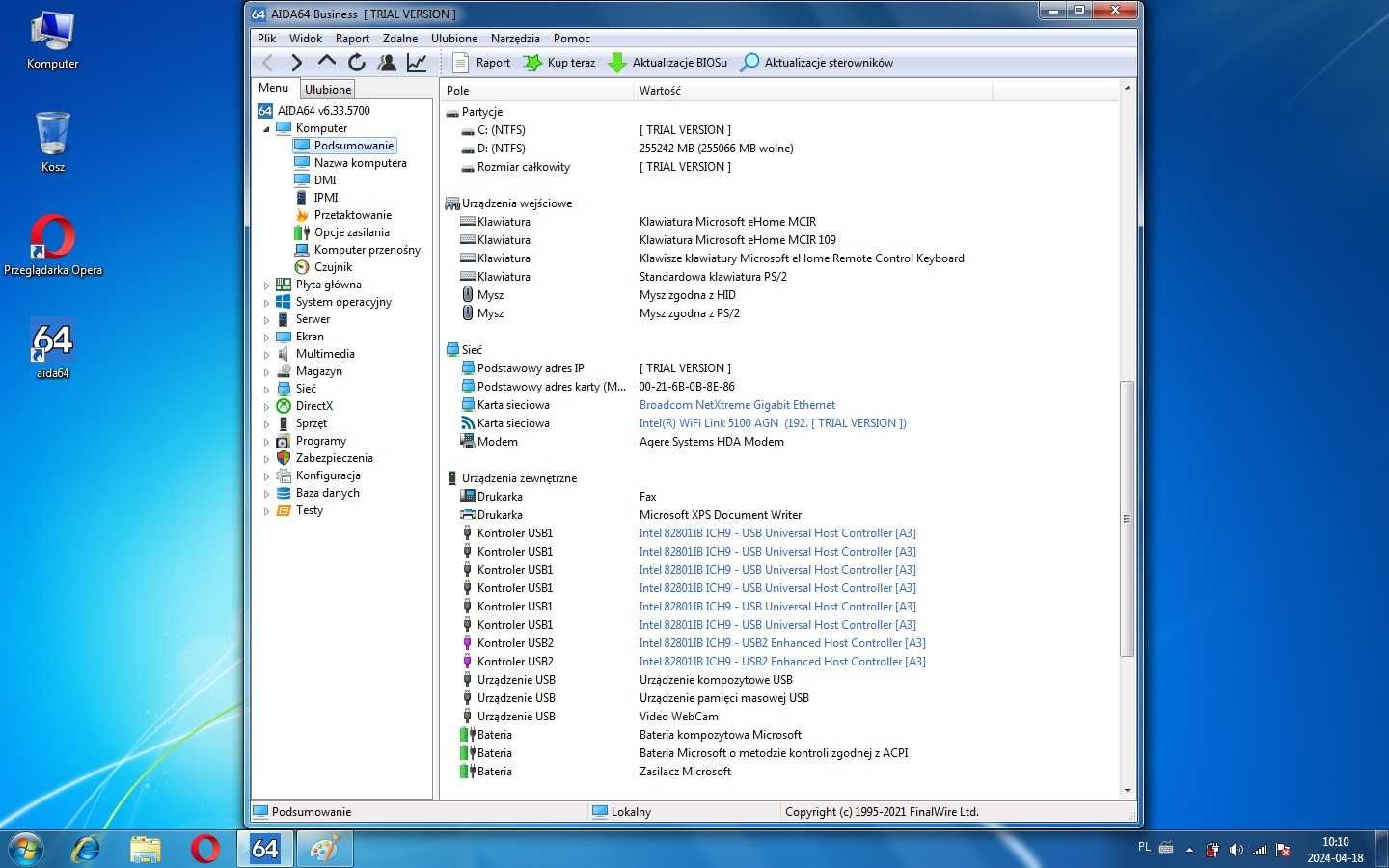Click the Zabezpieczenia shield icon
This screenshot has height=868, width=1389.
click(x=284, y=458)
